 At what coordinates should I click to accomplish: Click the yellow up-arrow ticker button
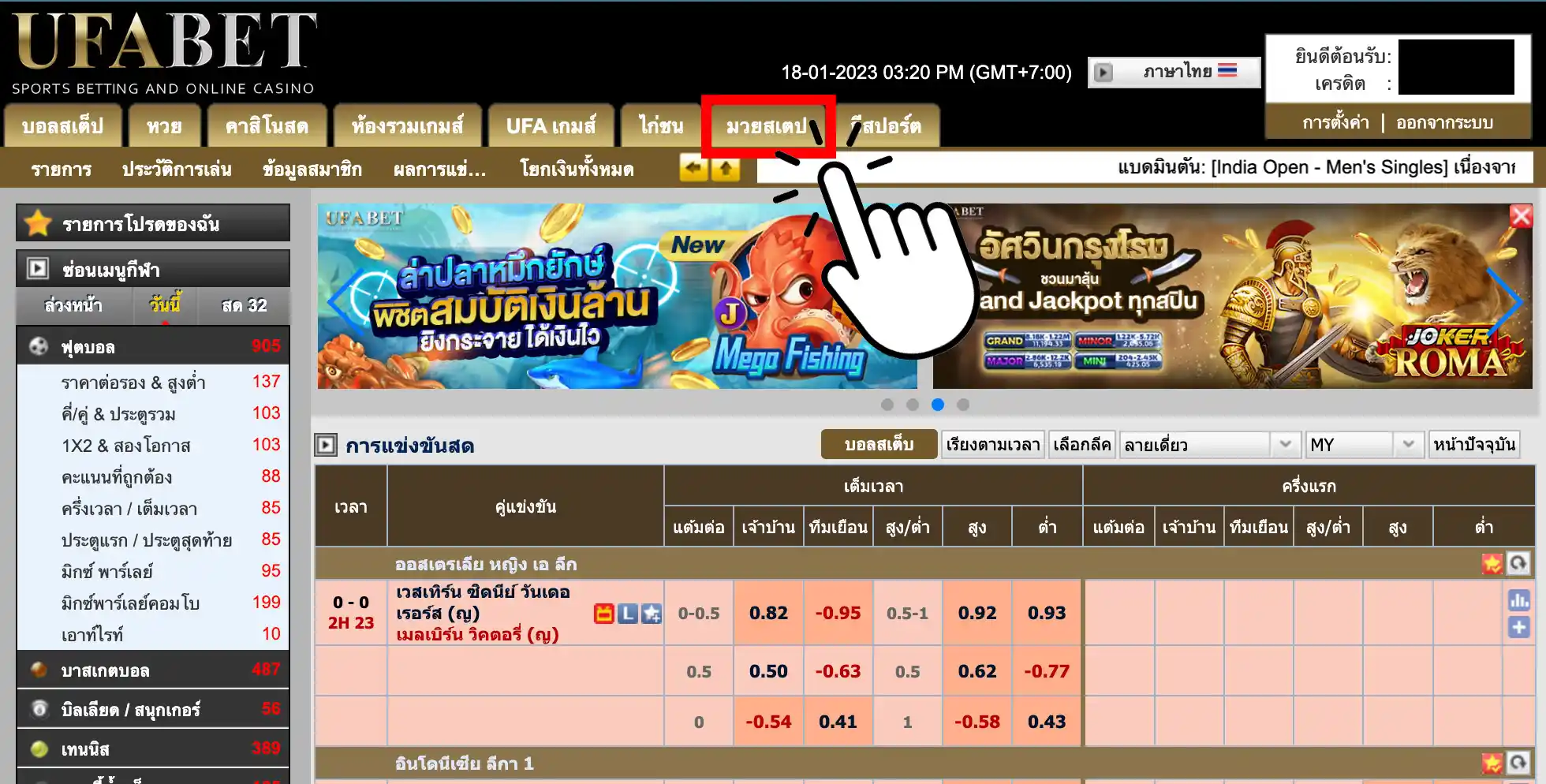(726, 167)
